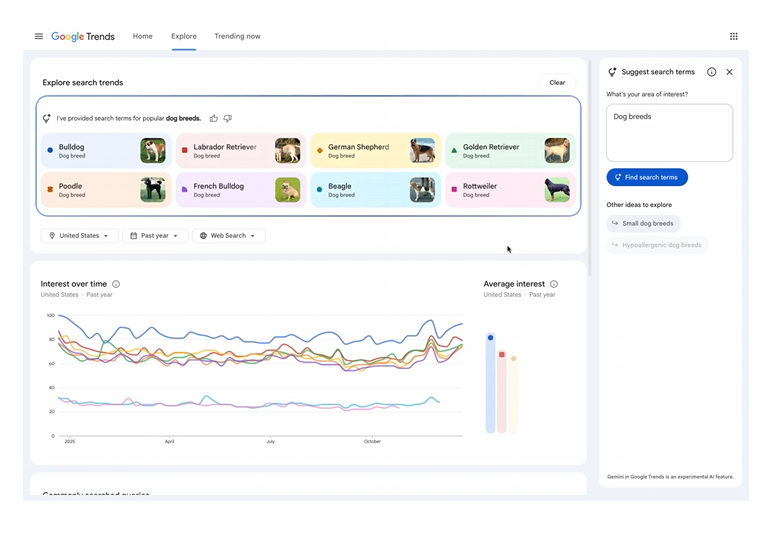
Task: Click the Find search terms button
Action: (647, 177)
